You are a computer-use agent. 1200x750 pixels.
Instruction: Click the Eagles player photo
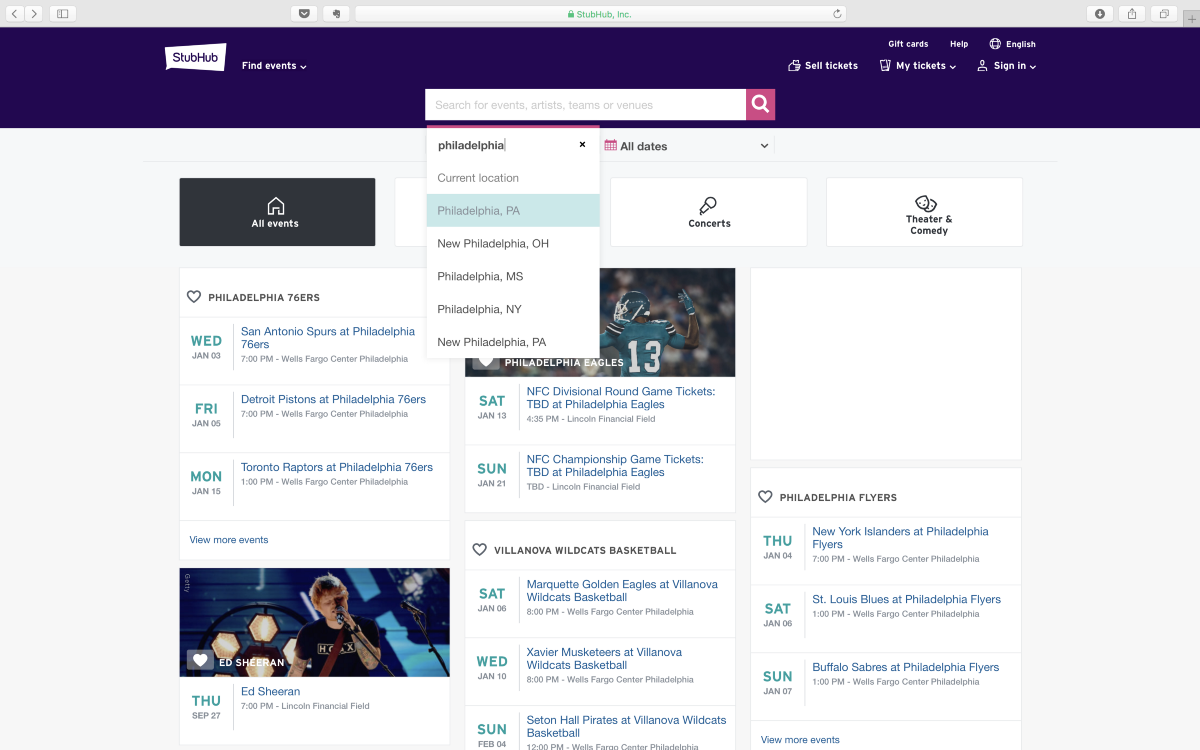click(x=667, y=322)
